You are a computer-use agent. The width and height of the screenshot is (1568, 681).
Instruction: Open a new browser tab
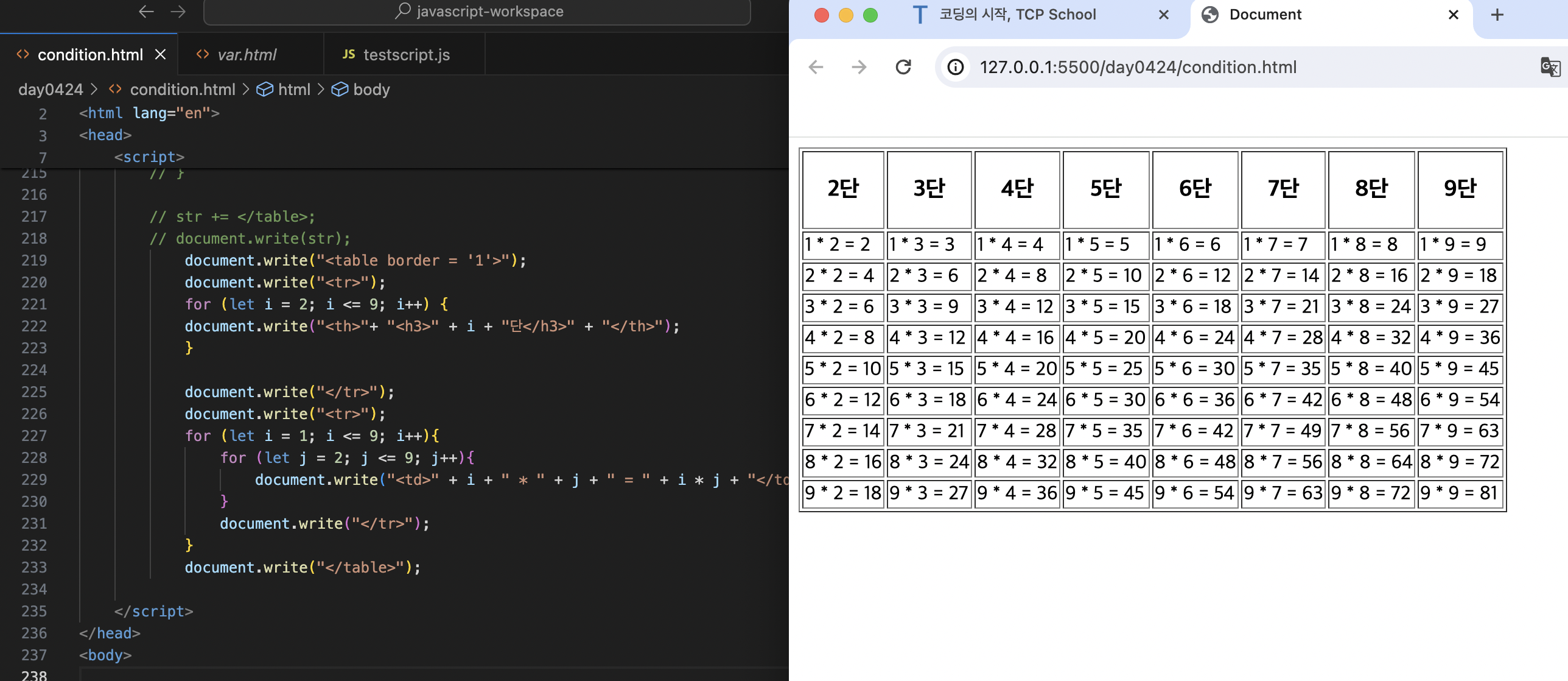[x=1497, y=15]
